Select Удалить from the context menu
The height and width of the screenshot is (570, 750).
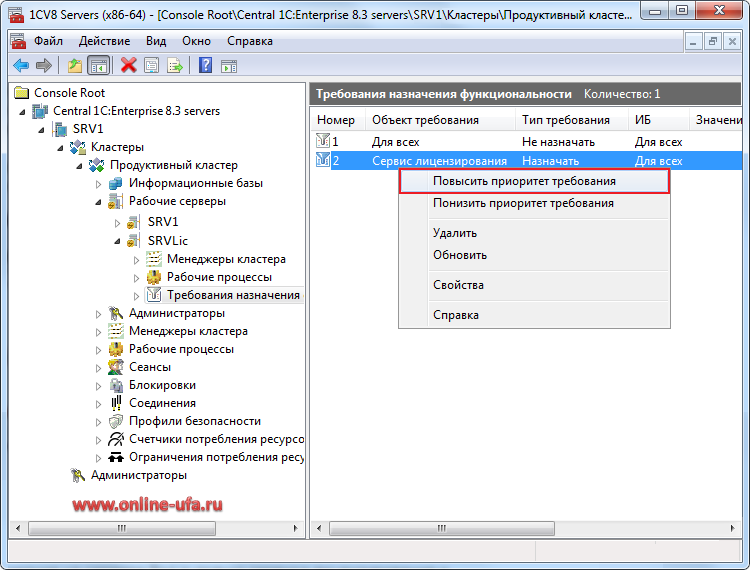tap(534, 233)
